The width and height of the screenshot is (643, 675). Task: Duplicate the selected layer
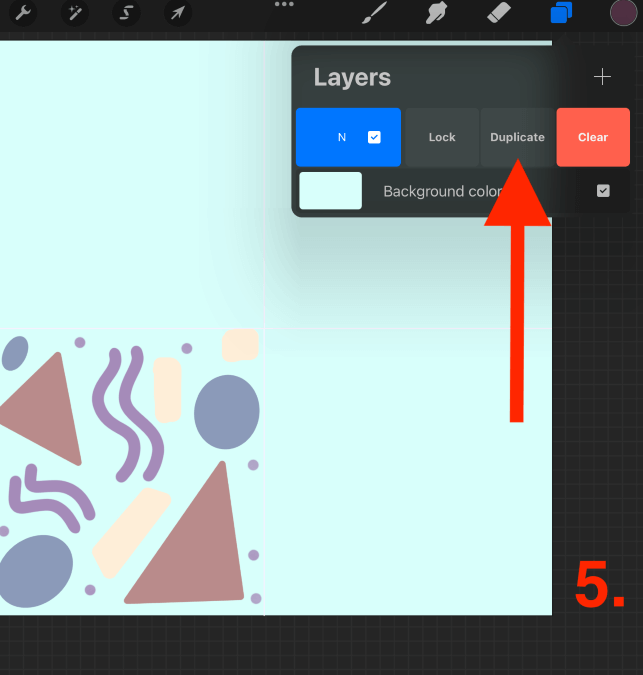click(517, 137)
